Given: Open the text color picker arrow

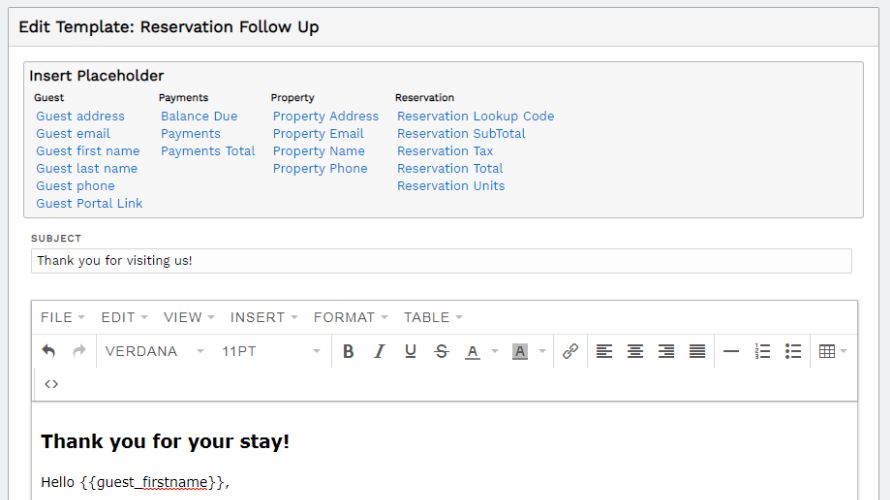Looking at the screenshot, I should pyautogui.click(x=494, y=351).
